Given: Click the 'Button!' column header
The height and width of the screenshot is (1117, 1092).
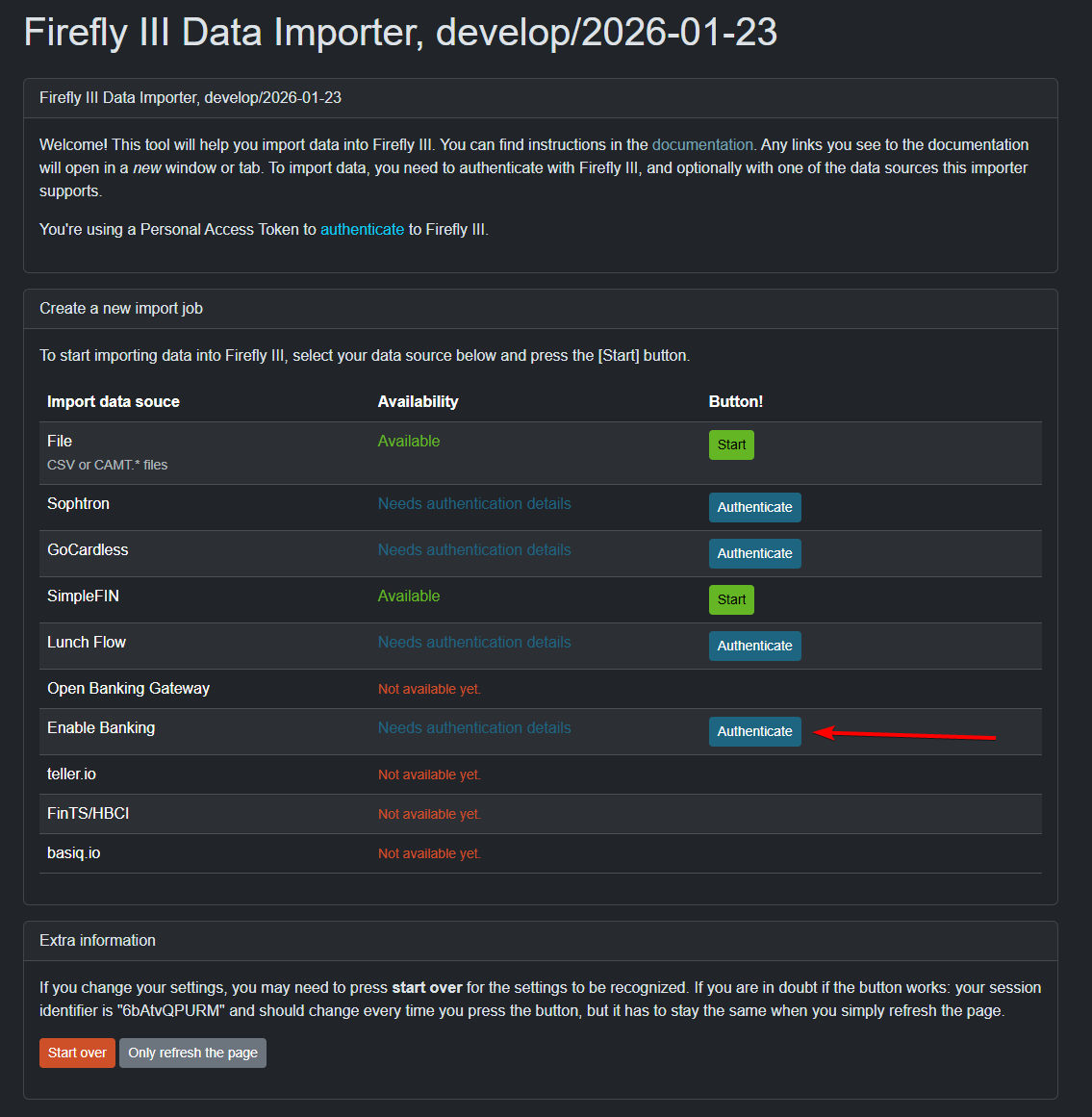Looking at the screenshot, I should tap(736, 402).
